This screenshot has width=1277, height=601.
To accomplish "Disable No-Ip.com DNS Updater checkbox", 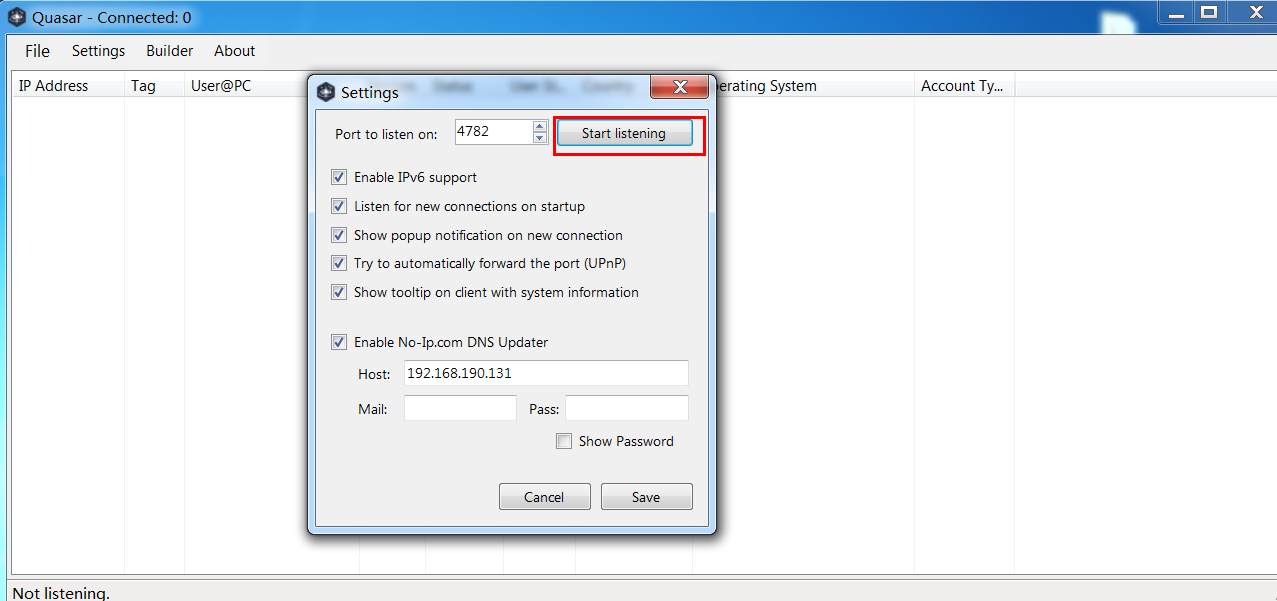I will point(339,342).
